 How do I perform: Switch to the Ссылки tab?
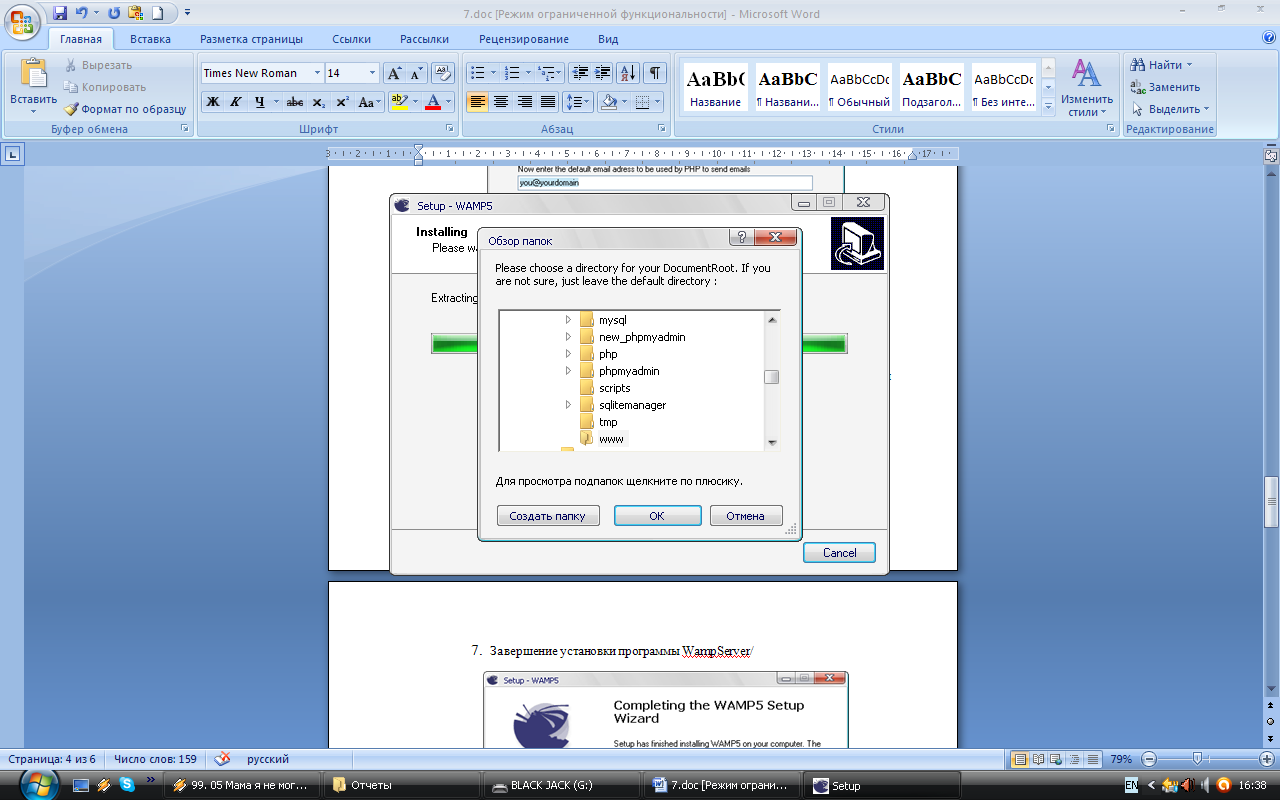point(352,39)
